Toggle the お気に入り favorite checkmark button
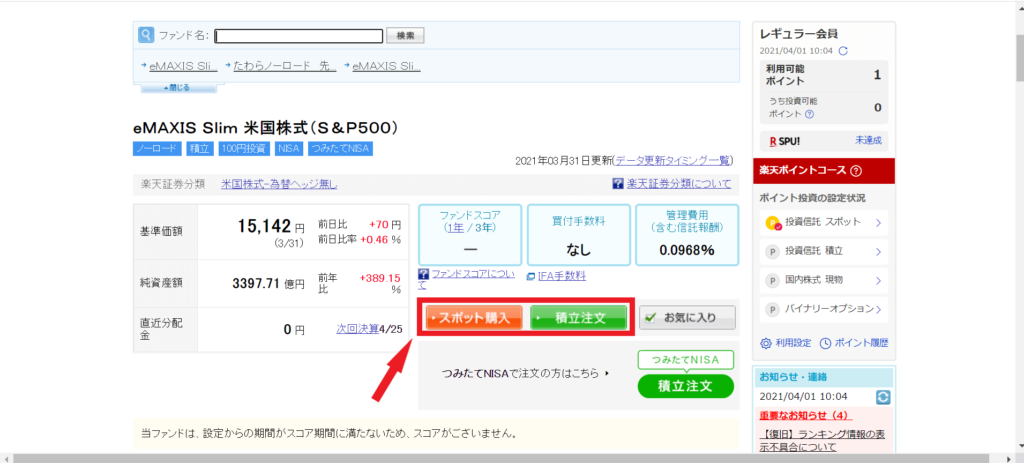This screenshot has height=463, width=1024. click(687, 318)
